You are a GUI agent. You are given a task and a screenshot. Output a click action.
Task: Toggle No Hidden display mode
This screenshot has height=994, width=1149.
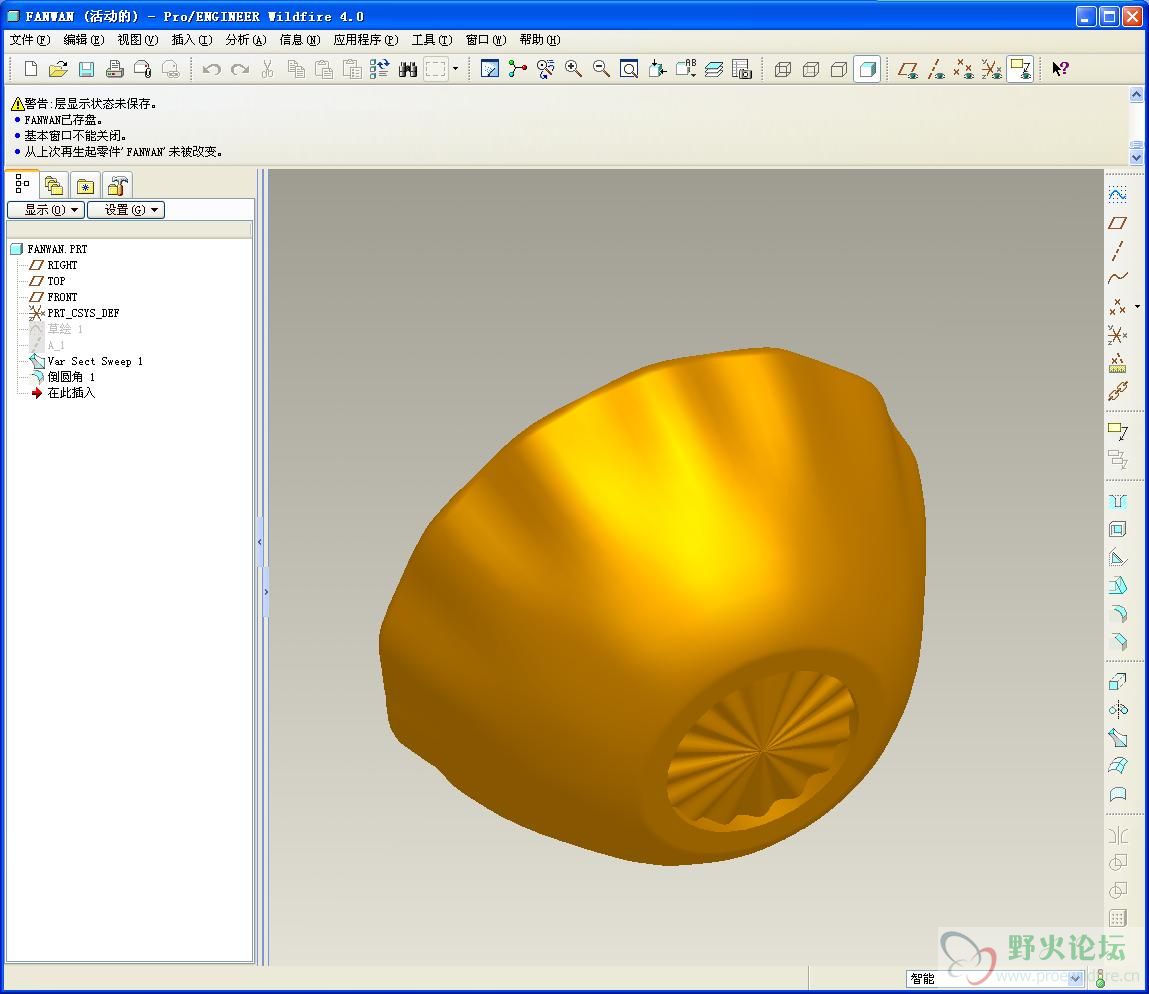click(838, 69)
